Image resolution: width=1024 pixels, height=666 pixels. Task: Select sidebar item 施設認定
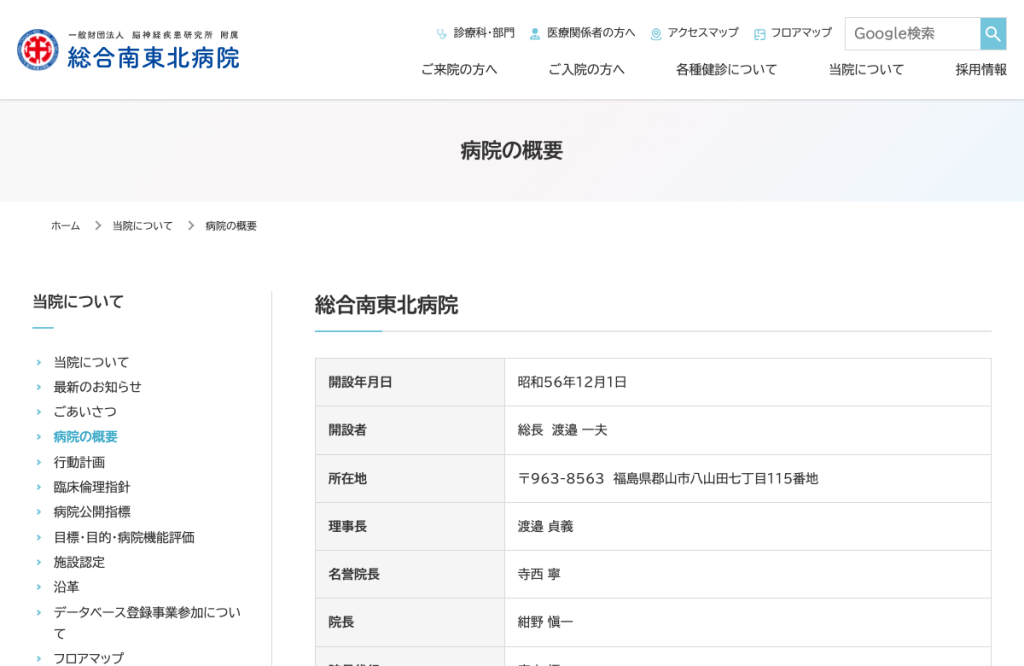coord(79,562)
